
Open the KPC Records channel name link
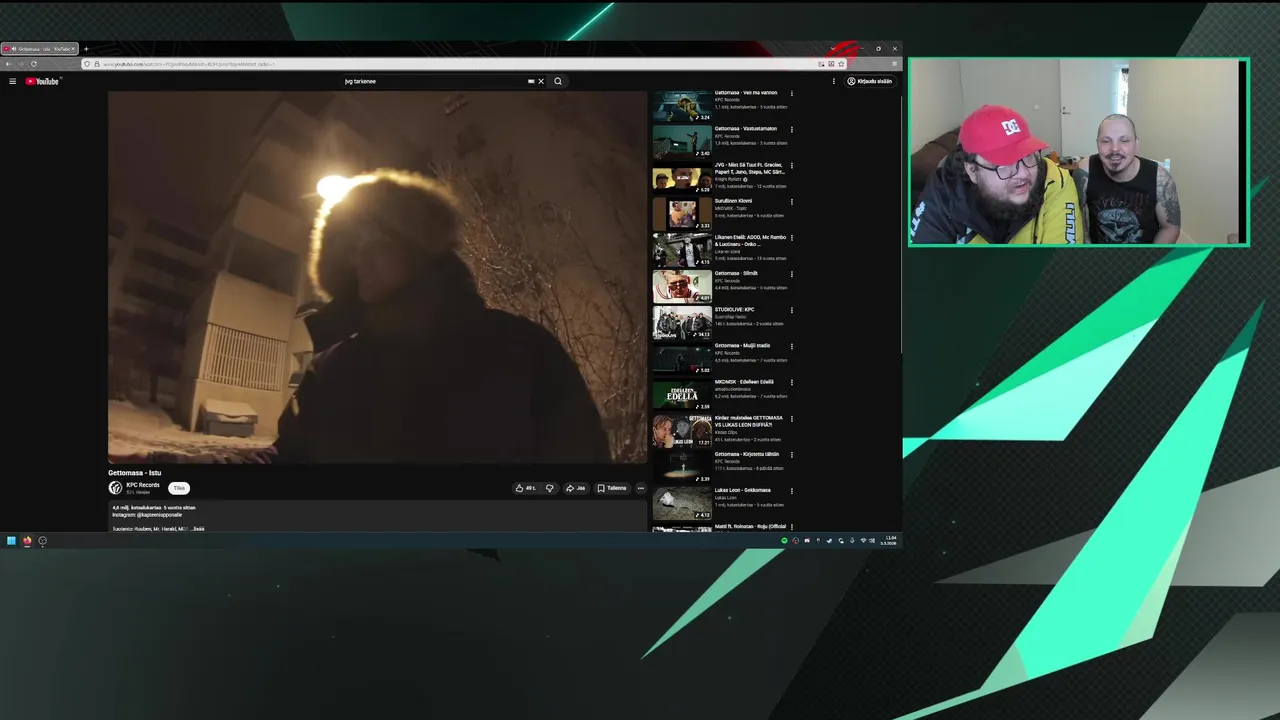click(x=143, y=485)
